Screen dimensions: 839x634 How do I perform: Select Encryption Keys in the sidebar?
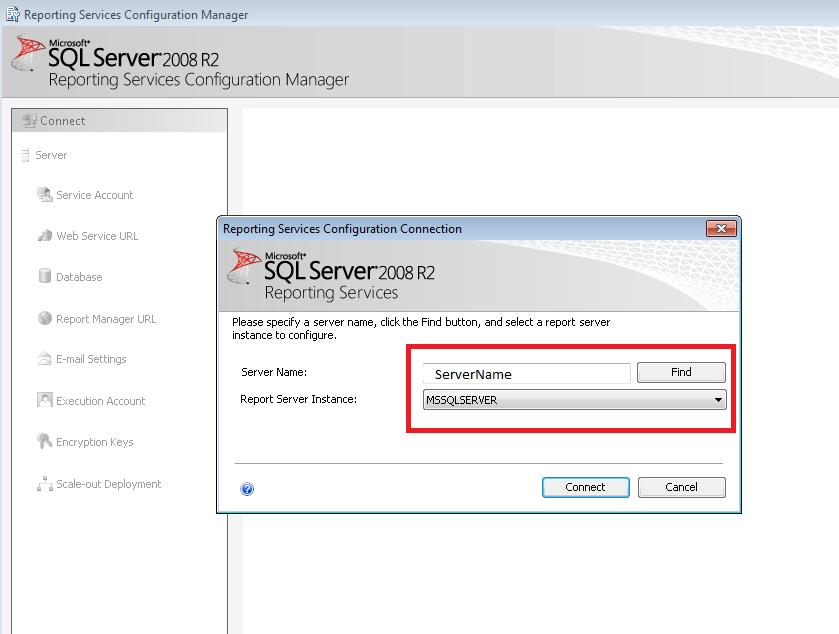(x=95, y=442)
